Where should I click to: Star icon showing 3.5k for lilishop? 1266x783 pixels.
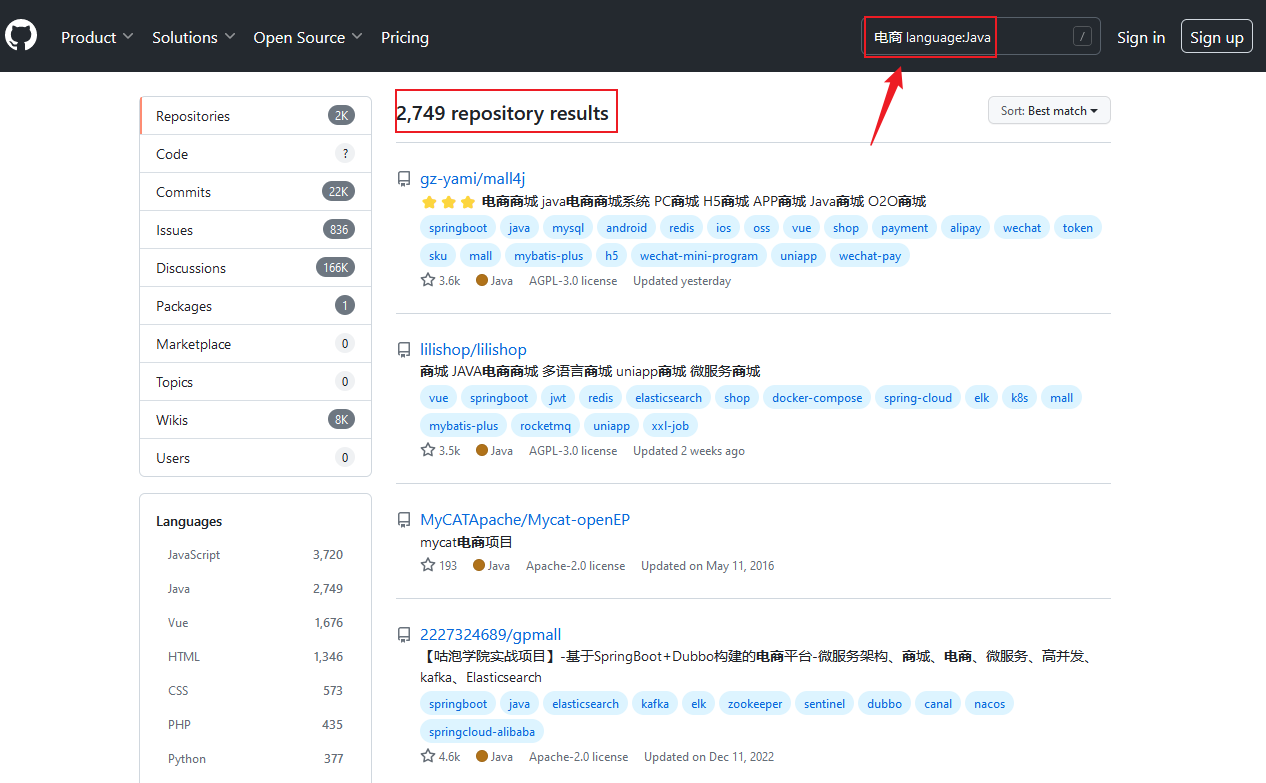[x=428, y=451]
